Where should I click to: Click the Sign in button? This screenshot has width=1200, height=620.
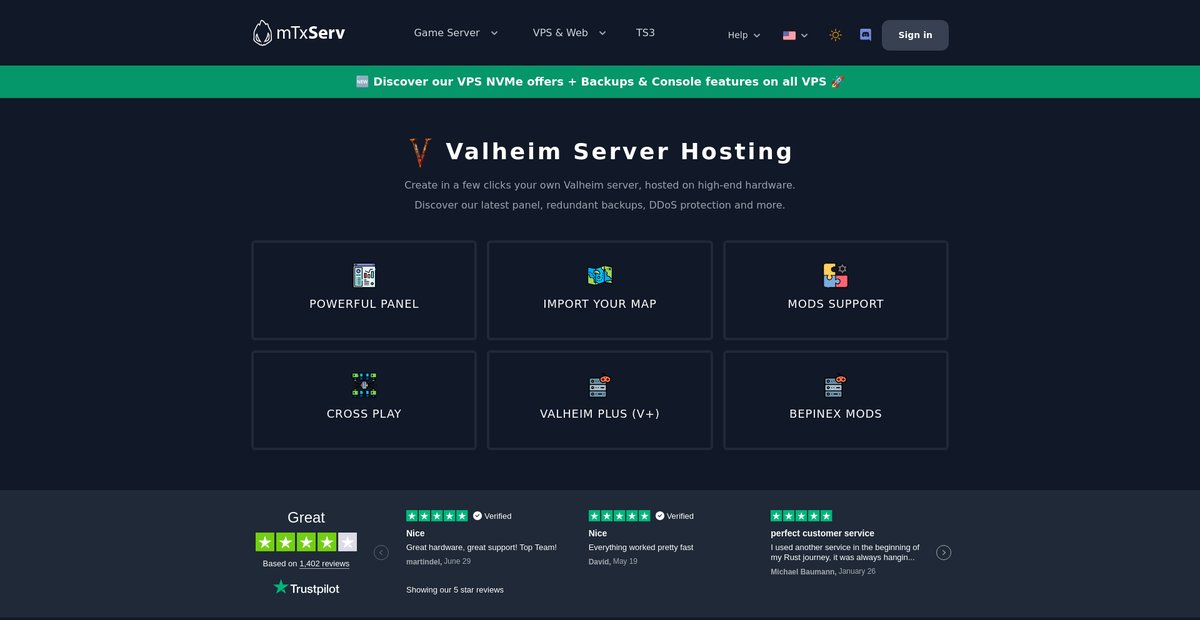[915, 35]
